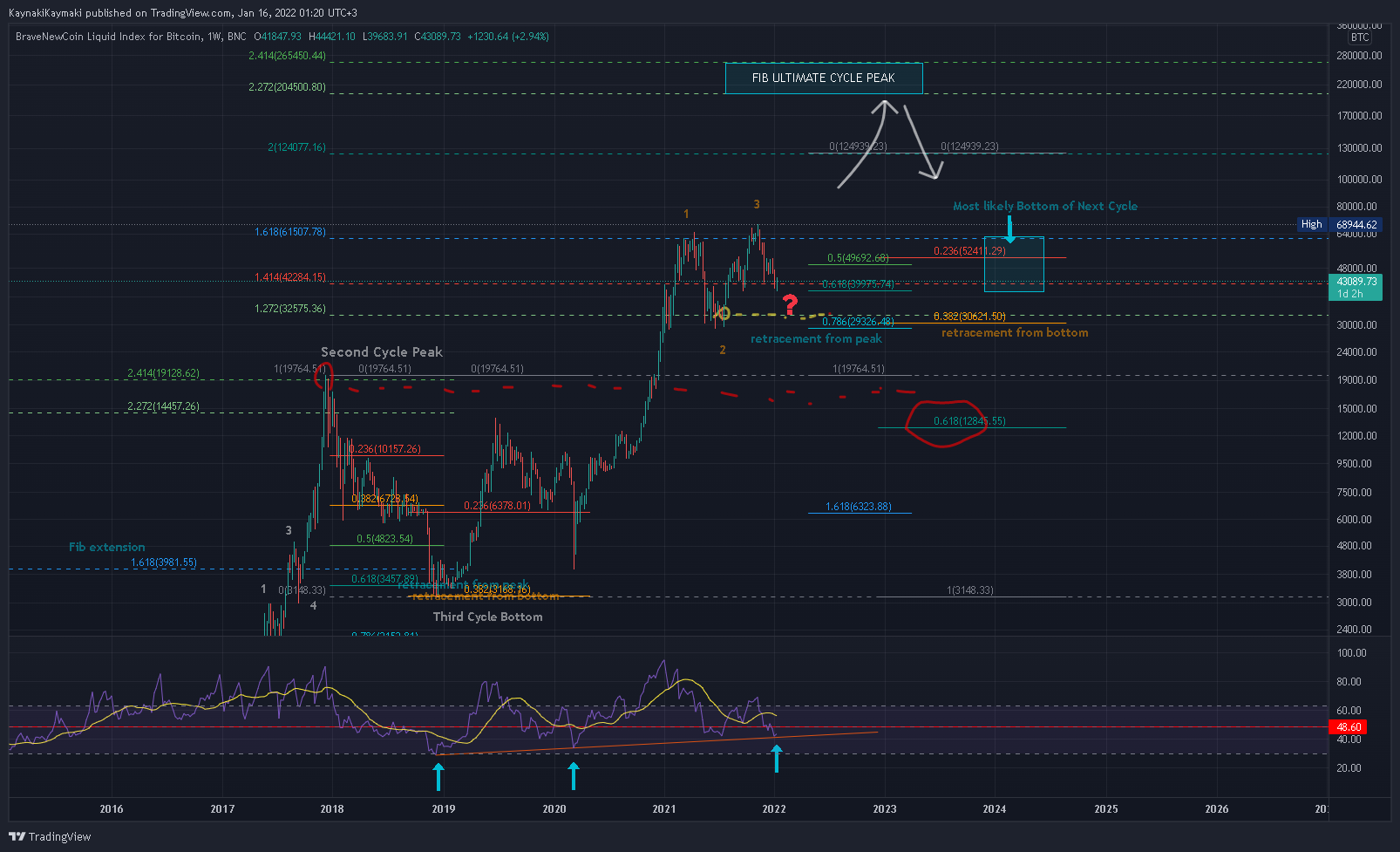1400x852 pixels.
Task: Click the 2400.00 price axis label
Action: pyautogui.click(x=1354, y=630)
